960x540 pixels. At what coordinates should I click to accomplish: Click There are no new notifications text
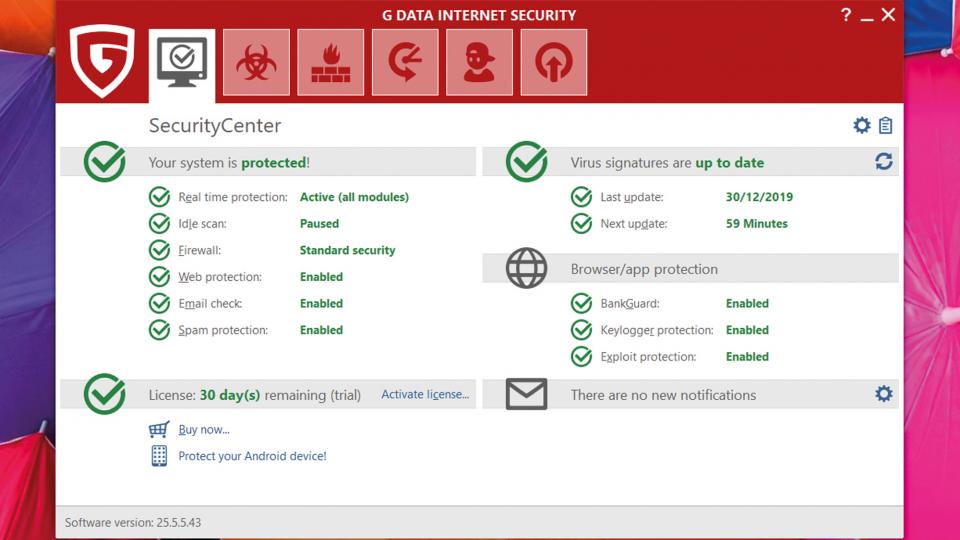pos(663,395)
